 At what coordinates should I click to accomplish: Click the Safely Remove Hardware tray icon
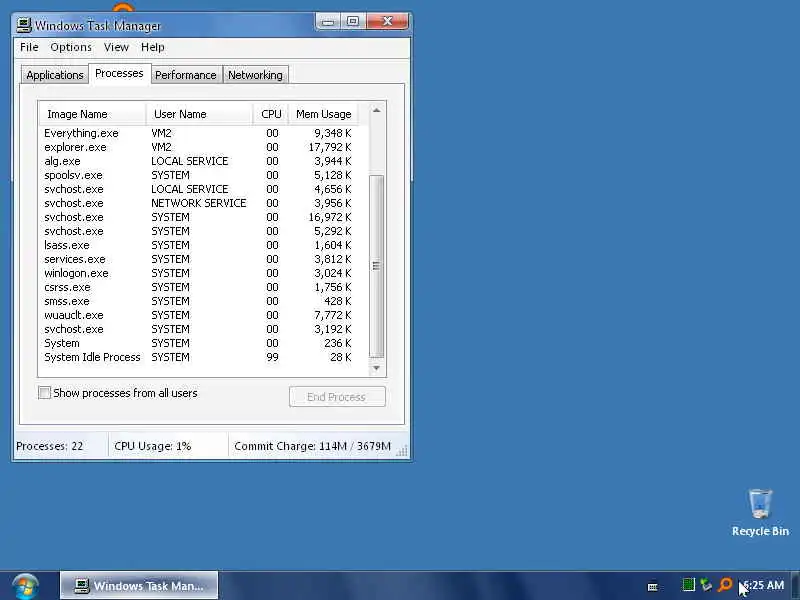click(x=706, y=585)
